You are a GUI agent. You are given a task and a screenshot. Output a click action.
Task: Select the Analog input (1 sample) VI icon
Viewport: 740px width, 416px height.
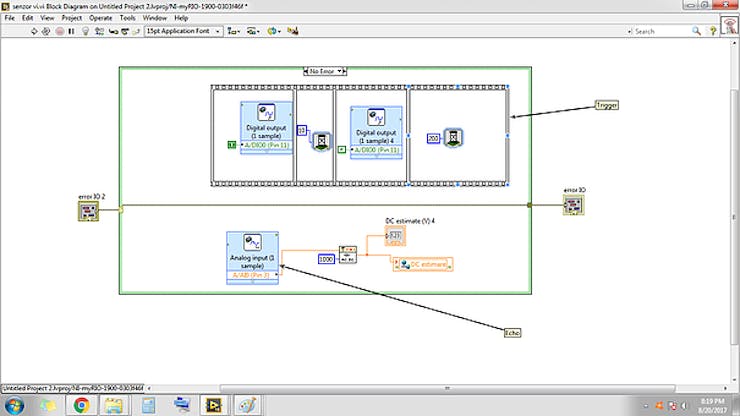(252, 242)
